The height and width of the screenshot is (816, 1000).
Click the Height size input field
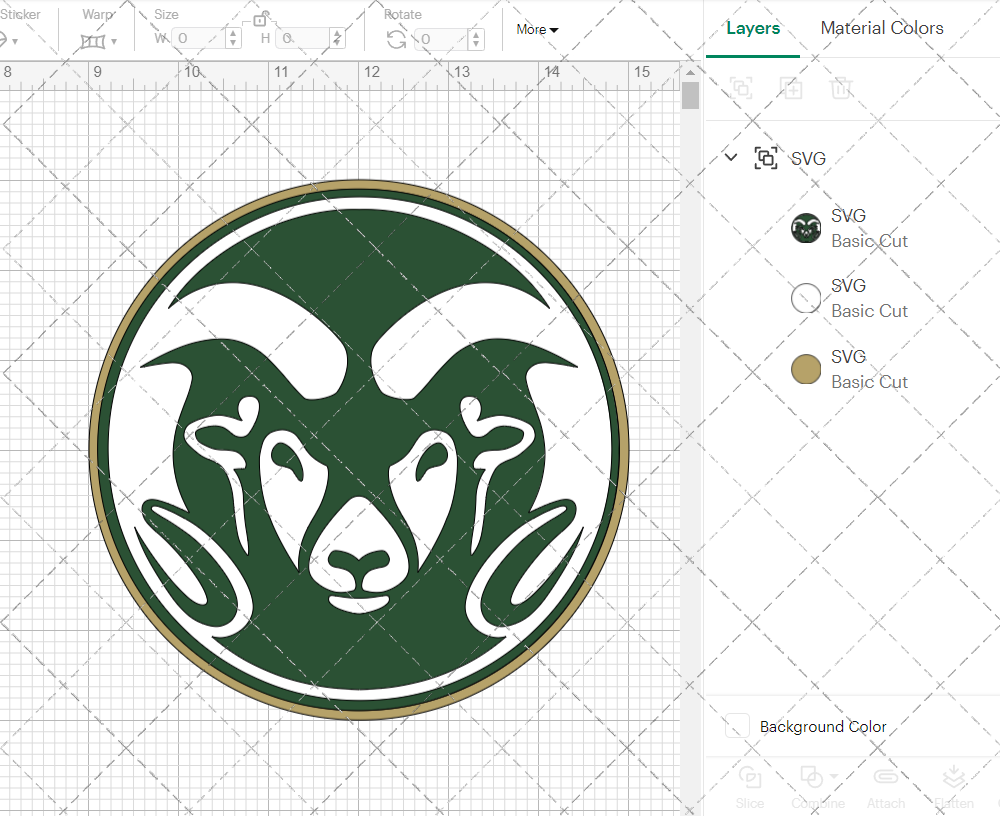coord(304,39)
